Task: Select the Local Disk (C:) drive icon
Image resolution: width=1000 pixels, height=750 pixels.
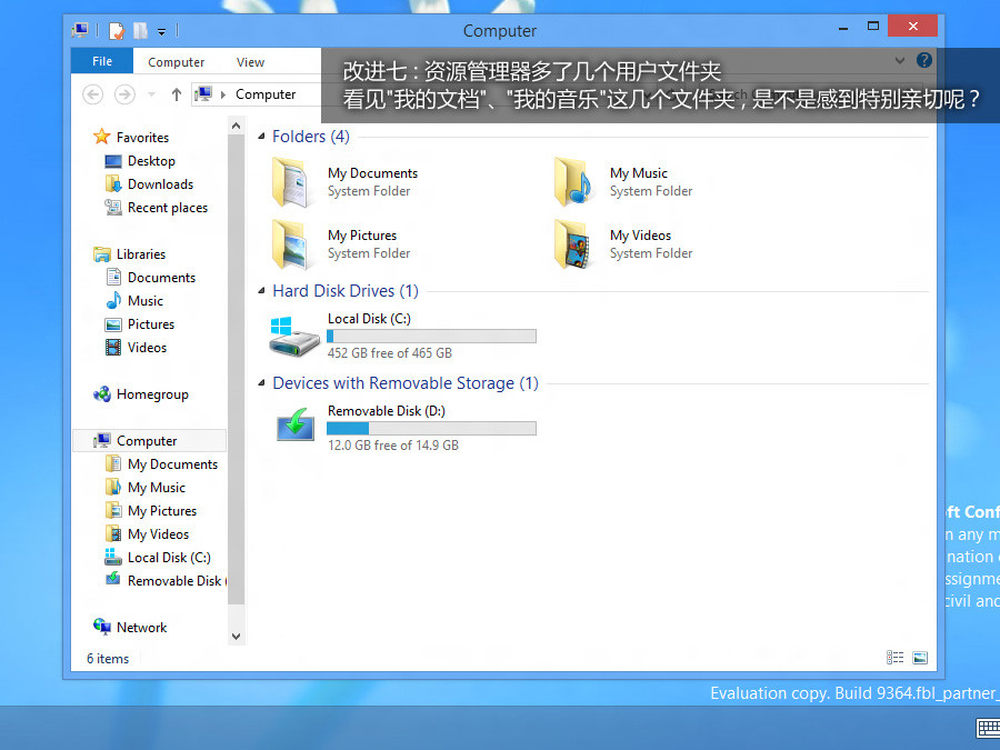Action: coord(294,336)
